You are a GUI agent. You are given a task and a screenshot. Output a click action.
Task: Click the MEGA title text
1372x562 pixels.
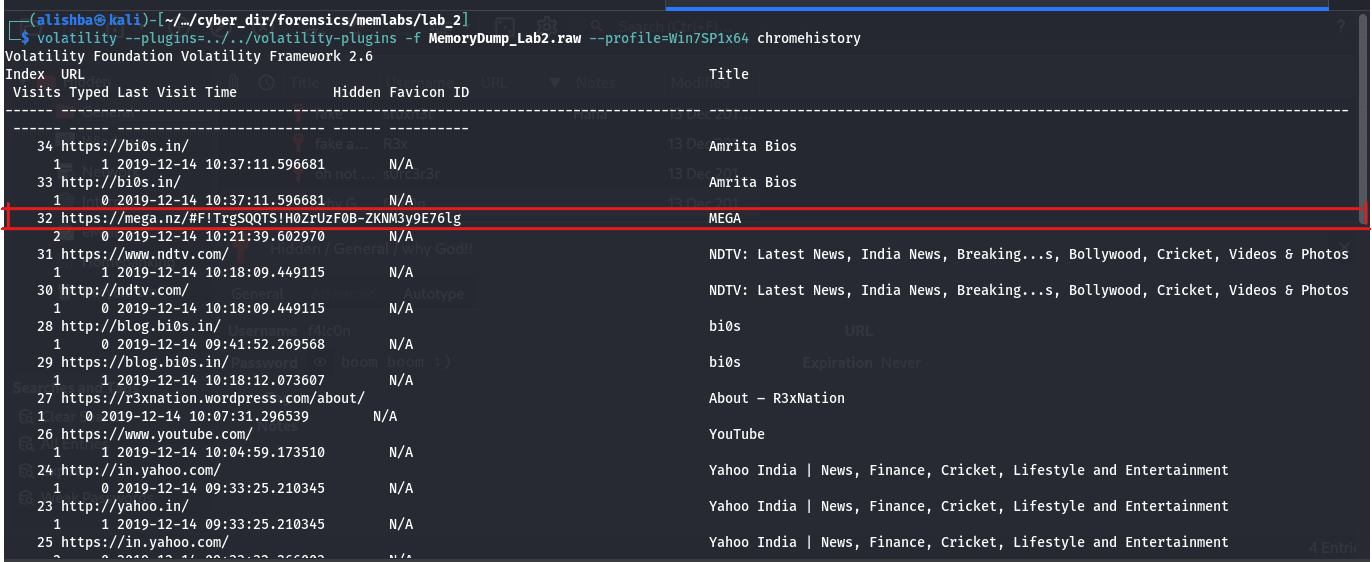point(725,218)
